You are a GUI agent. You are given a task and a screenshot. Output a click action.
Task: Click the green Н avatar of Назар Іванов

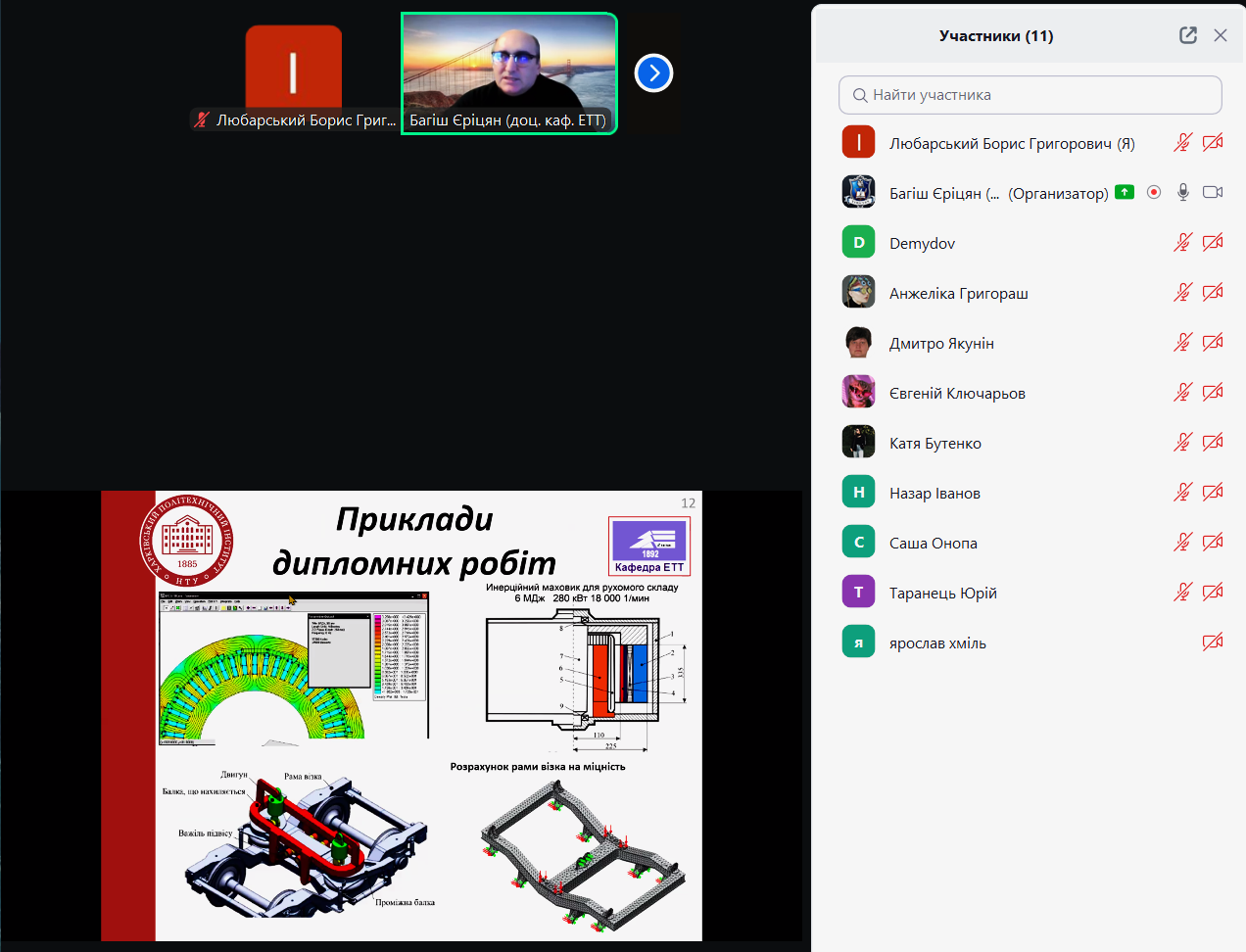859,492
